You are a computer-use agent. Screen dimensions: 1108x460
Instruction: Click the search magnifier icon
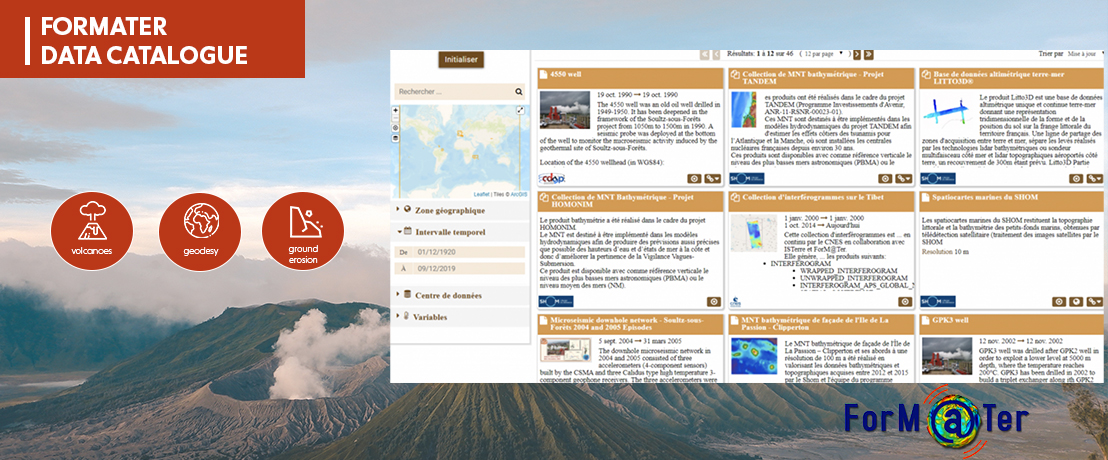pyautogui.click(x=519, y=92)
